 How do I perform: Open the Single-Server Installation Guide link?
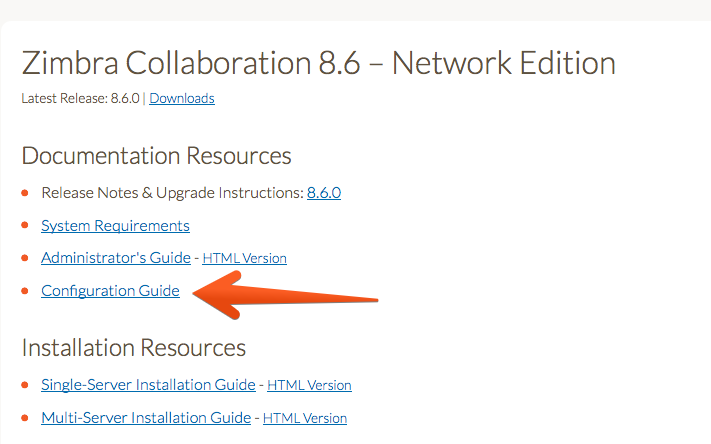[x=148, y=385]
